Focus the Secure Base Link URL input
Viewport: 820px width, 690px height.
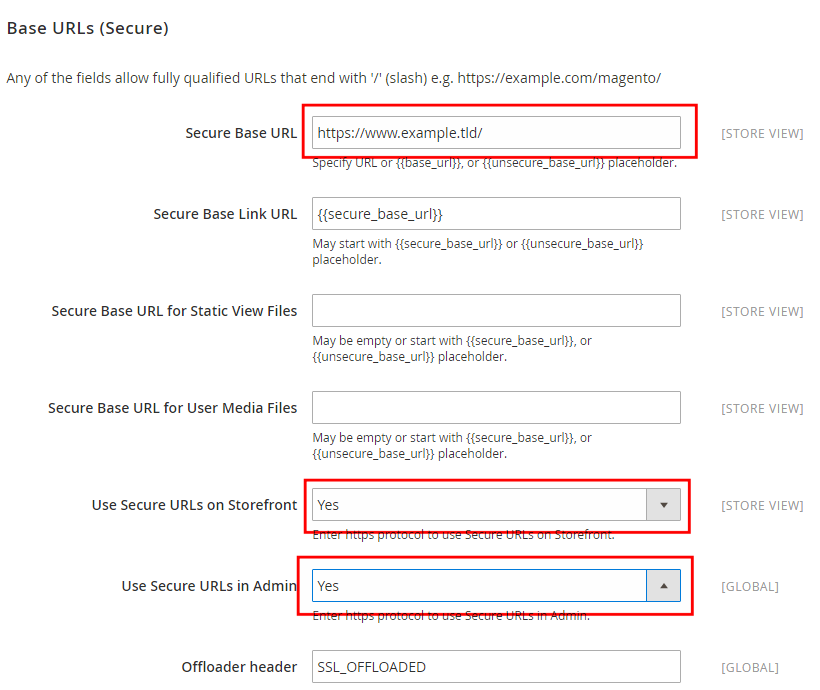[x=496, y=214]
